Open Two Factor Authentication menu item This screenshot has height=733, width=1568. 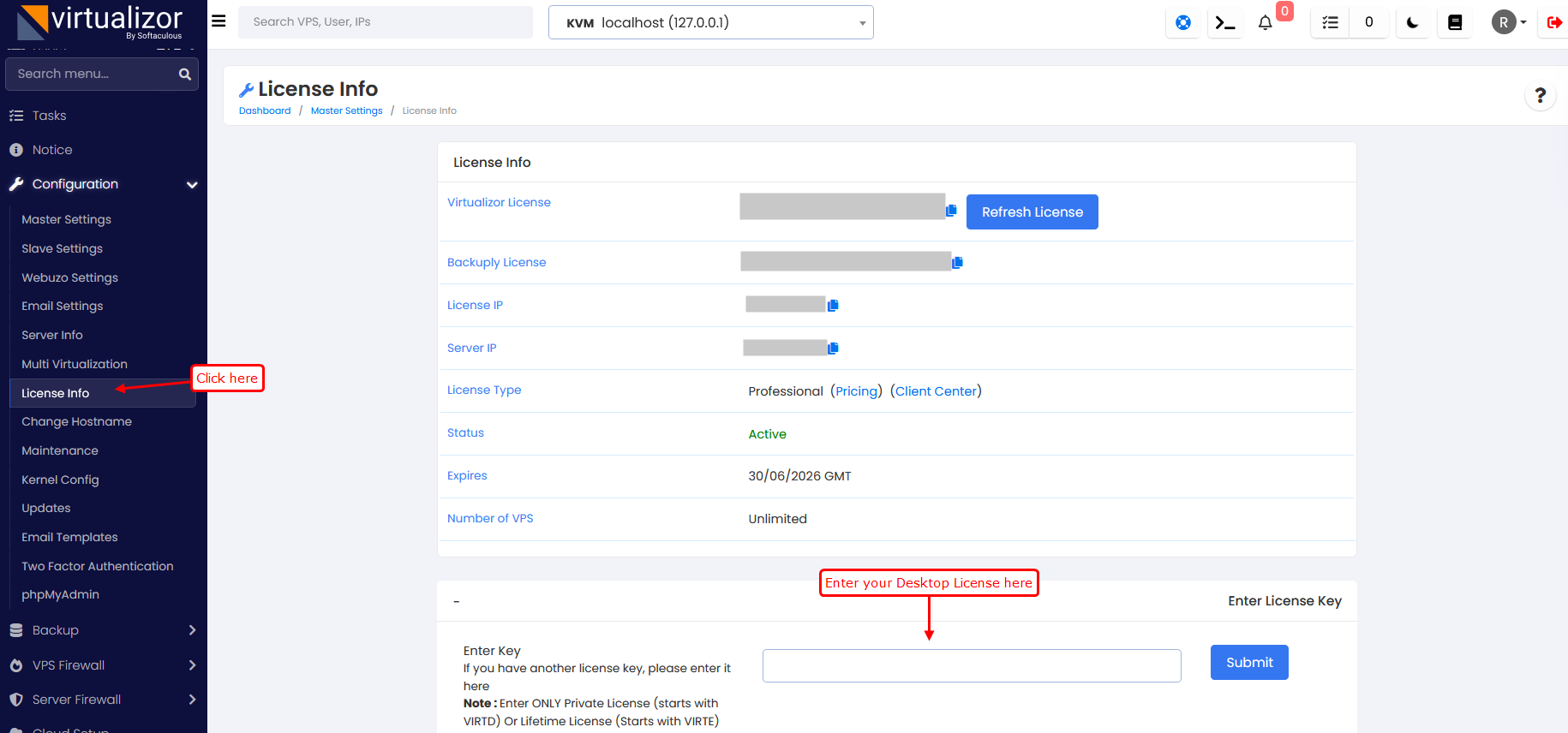pyautogui.click(x=97, y=566)
